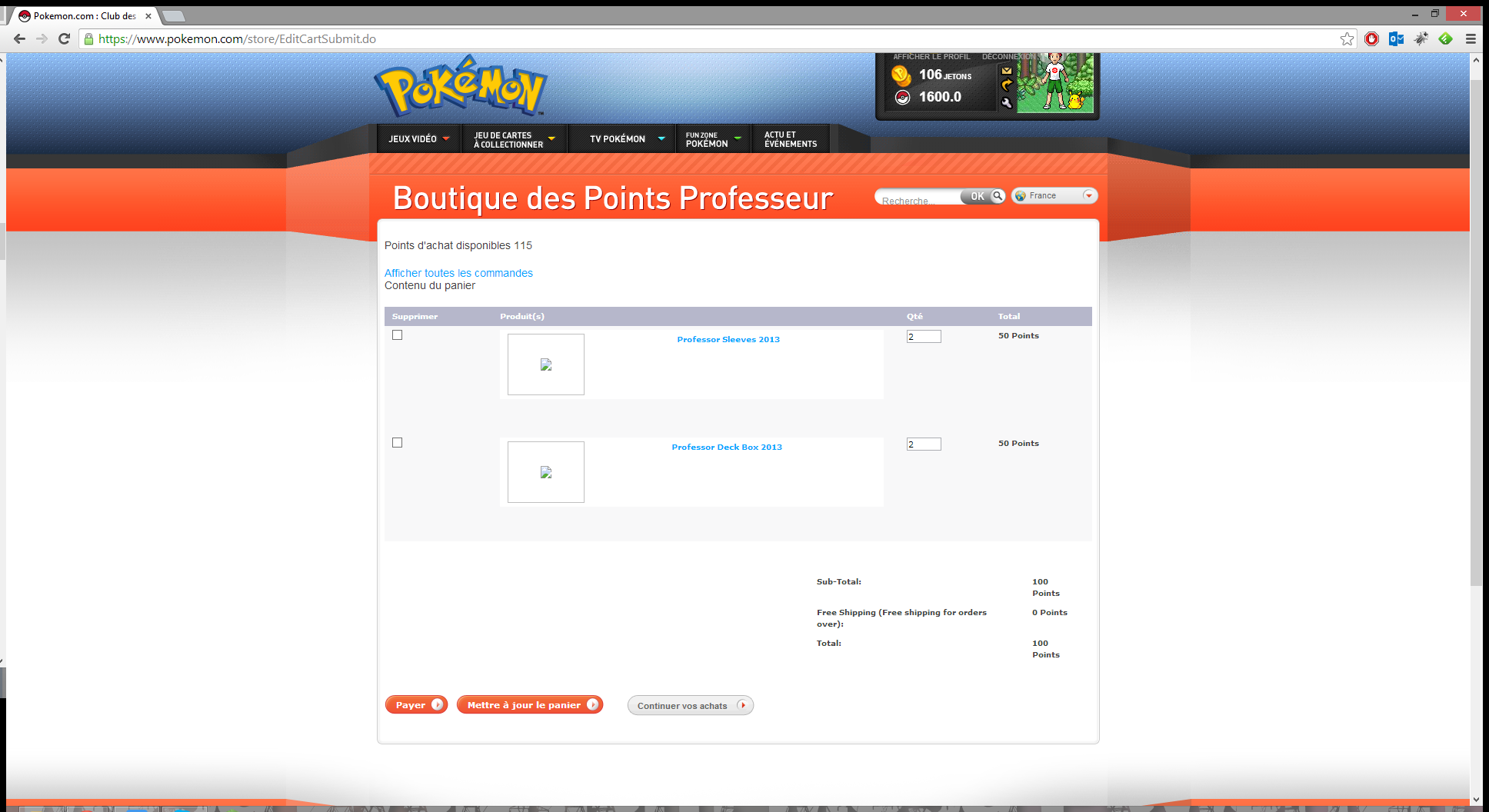Open Afficher toutes les commandes link

click(x=458, y=273)
